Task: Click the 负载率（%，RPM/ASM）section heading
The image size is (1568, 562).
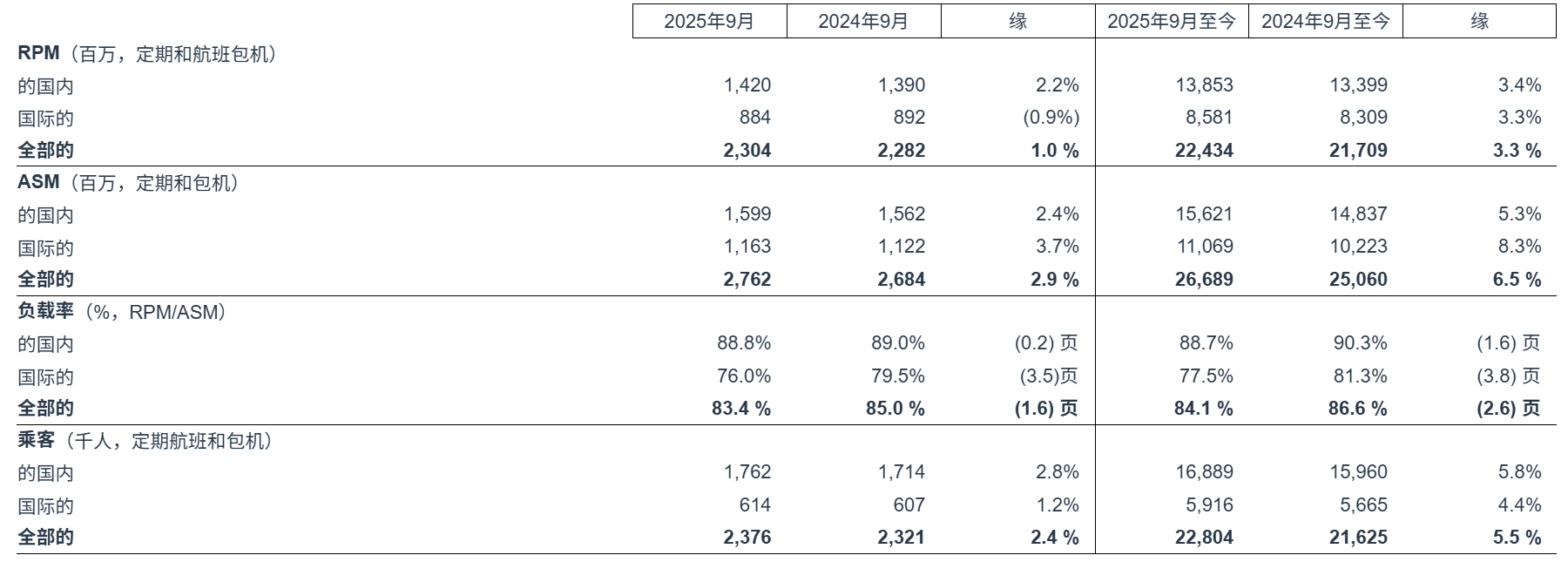Action: coord(122,311)
